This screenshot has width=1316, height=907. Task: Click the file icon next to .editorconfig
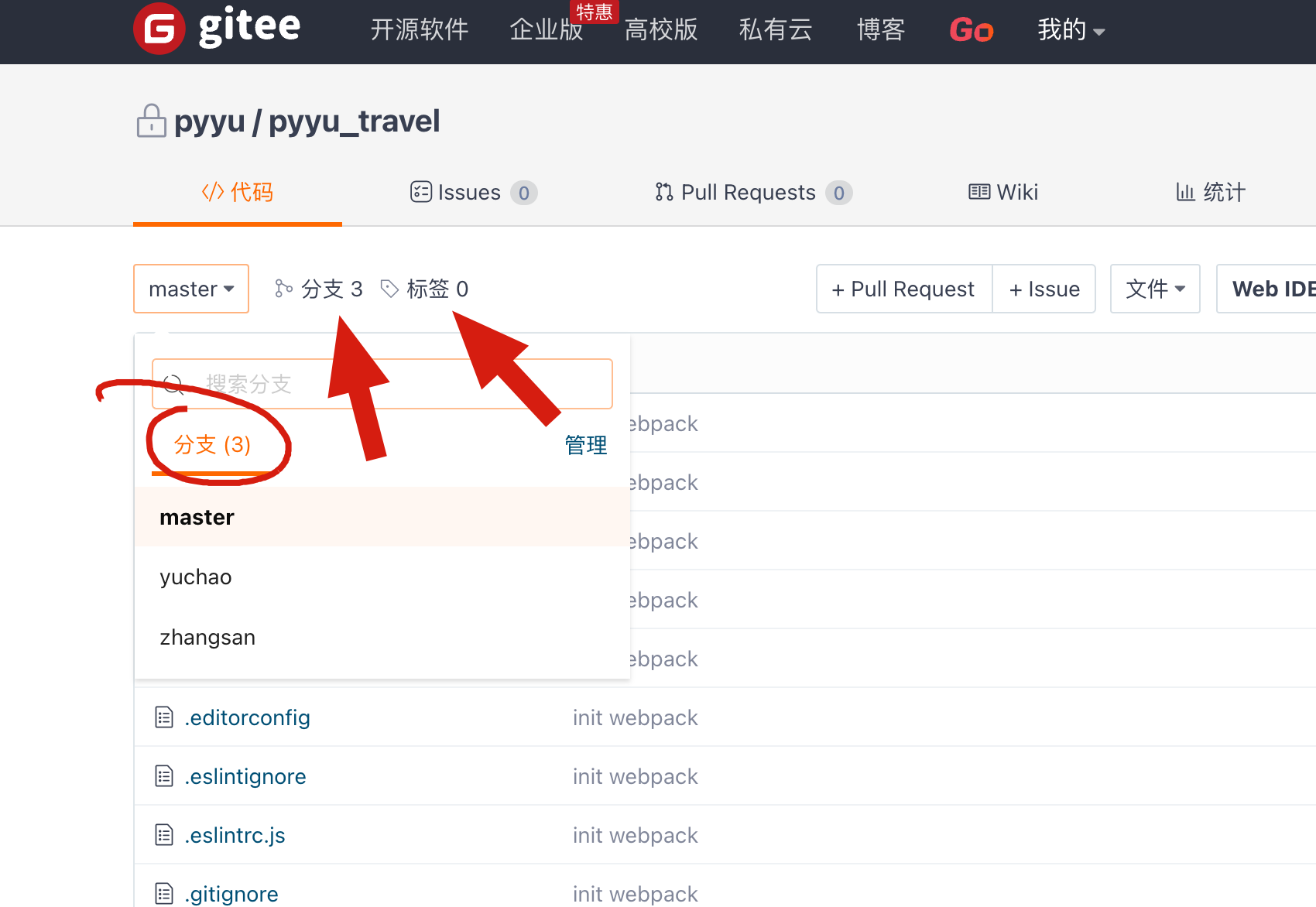point(164,717)
